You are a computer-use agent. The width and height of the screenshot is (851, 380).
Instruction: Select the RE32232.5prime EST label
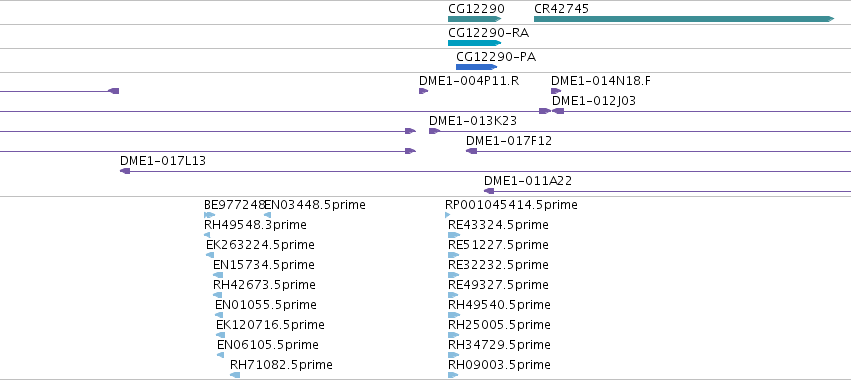coord(498,265)
